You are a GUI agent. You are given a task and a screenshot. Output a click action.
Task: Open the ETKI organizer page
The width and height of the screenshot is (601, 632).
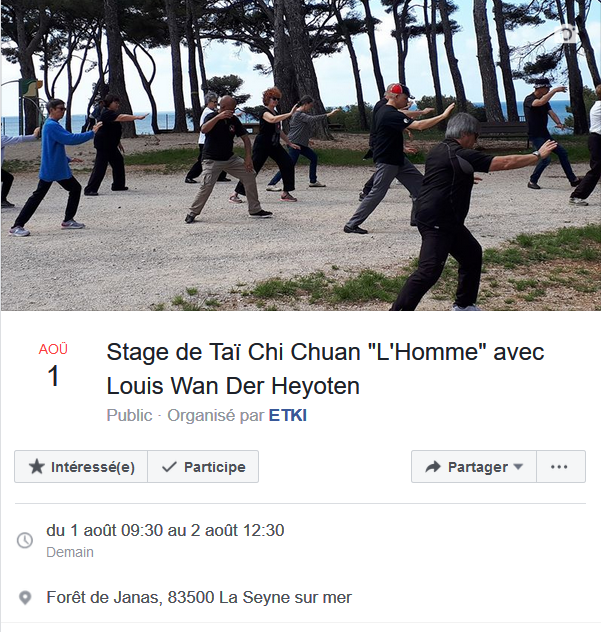288,416
